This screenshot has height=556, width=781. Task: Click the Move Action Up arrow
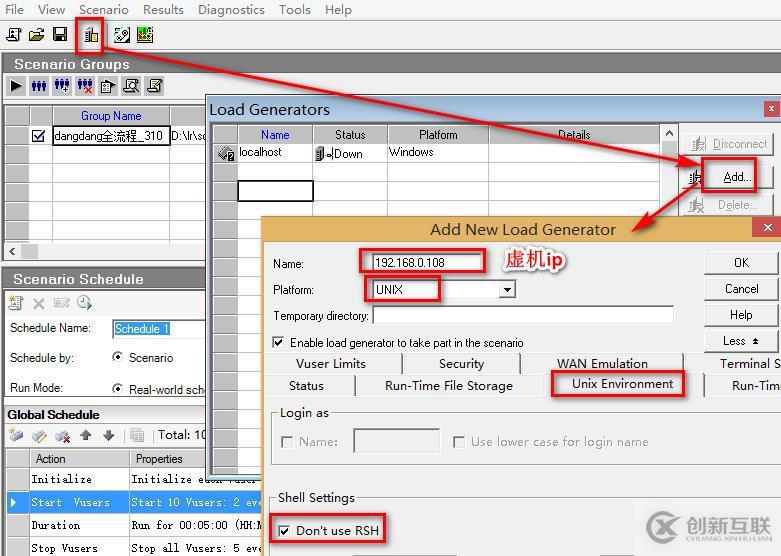pyautogui.click(x=86, y=435)
